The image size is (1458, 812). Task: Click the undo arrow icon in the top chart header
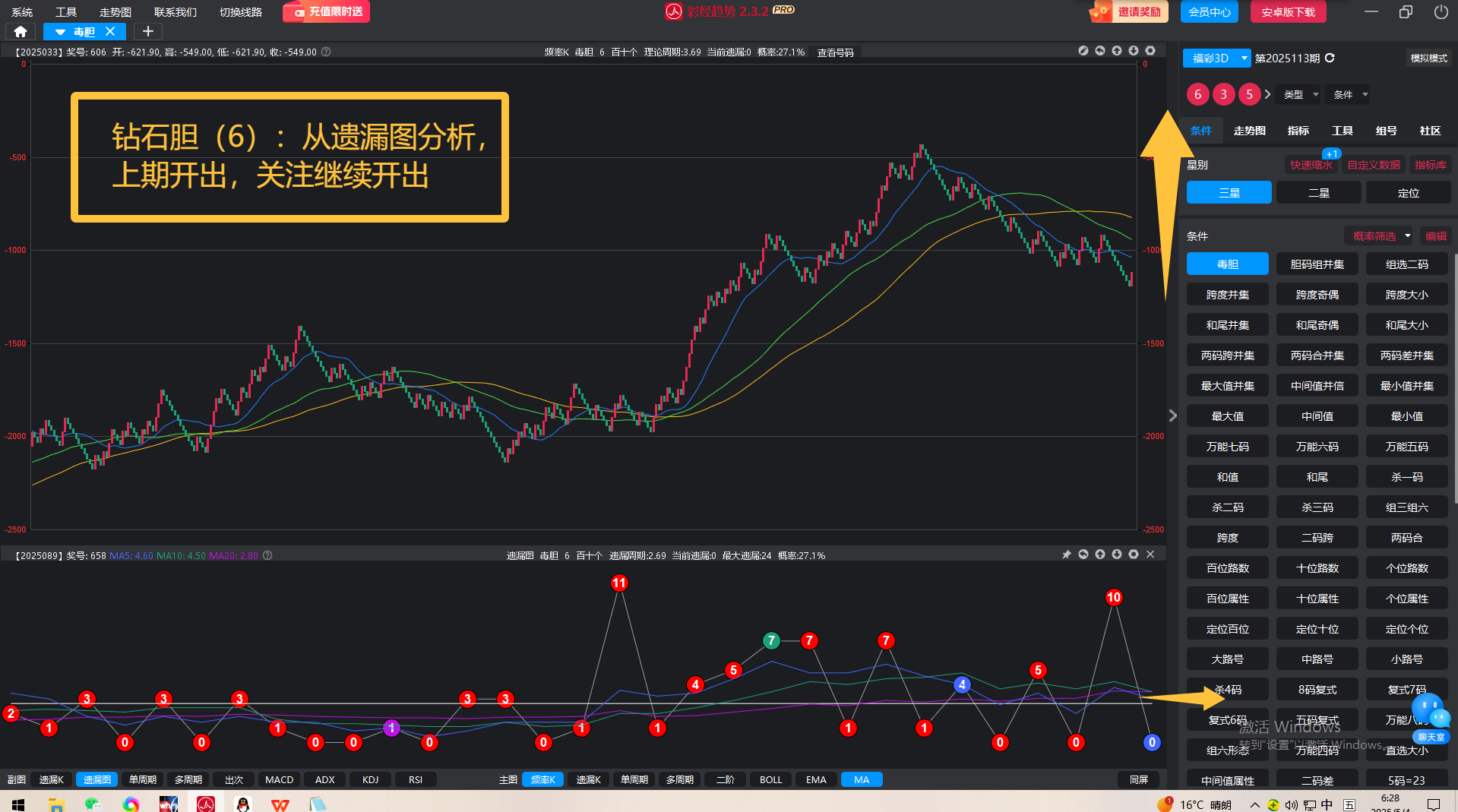(1100, 51)
